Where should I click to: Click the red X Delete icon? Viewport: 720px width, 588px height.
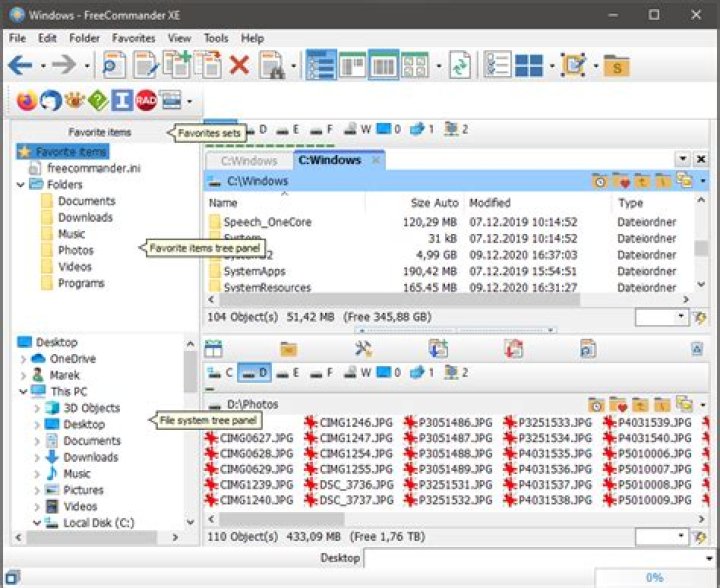coord(239,65)
